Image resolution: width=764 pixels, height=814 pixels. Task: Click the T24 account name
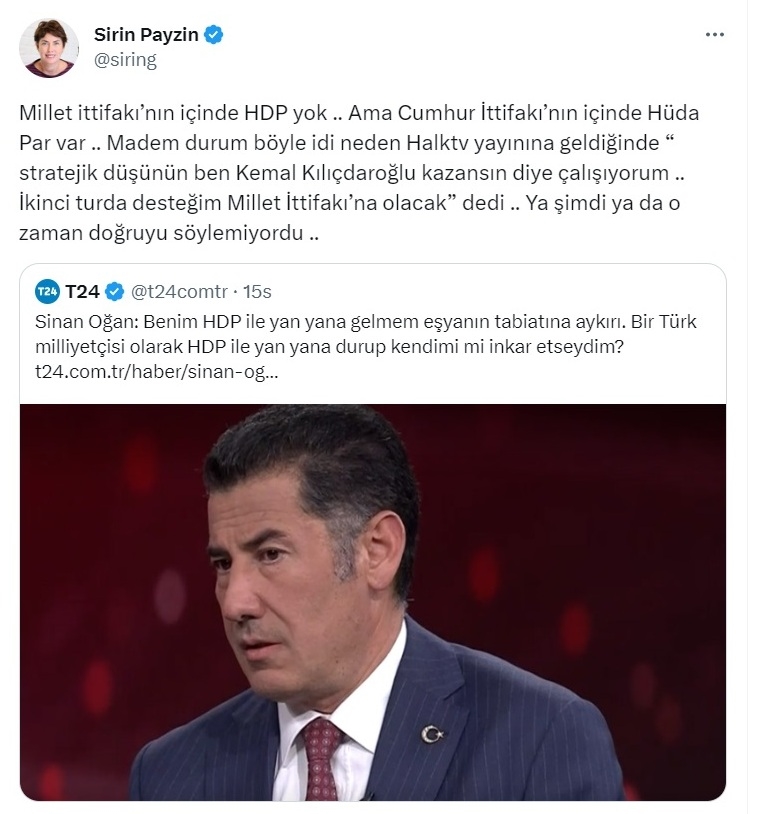(x=82, y=292)
